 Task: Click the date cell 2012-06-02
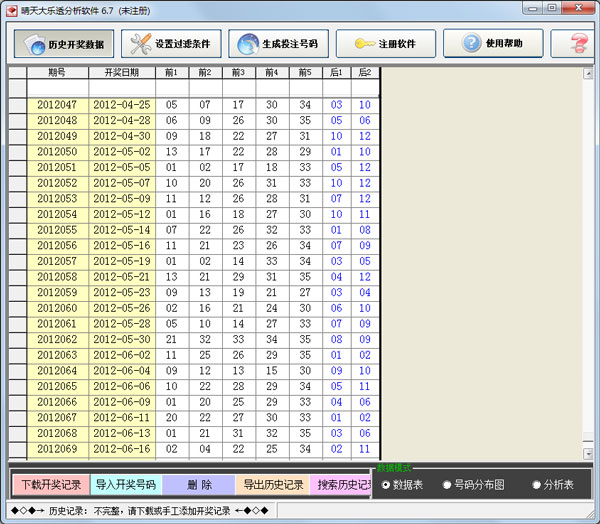pyautogui.click(x=122, y=355)
